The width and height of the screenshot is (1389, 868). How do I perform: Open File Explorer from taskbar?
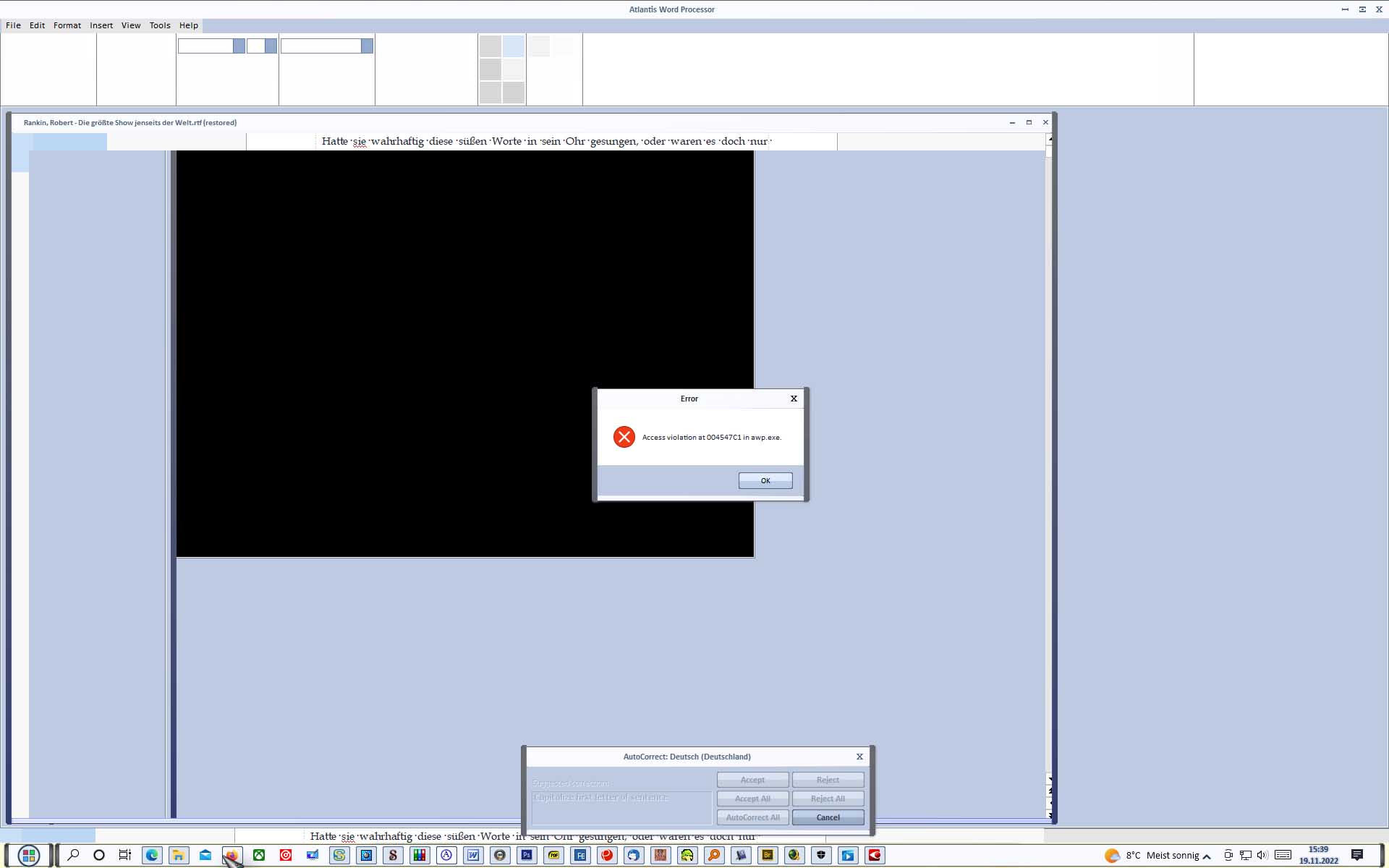179,855
